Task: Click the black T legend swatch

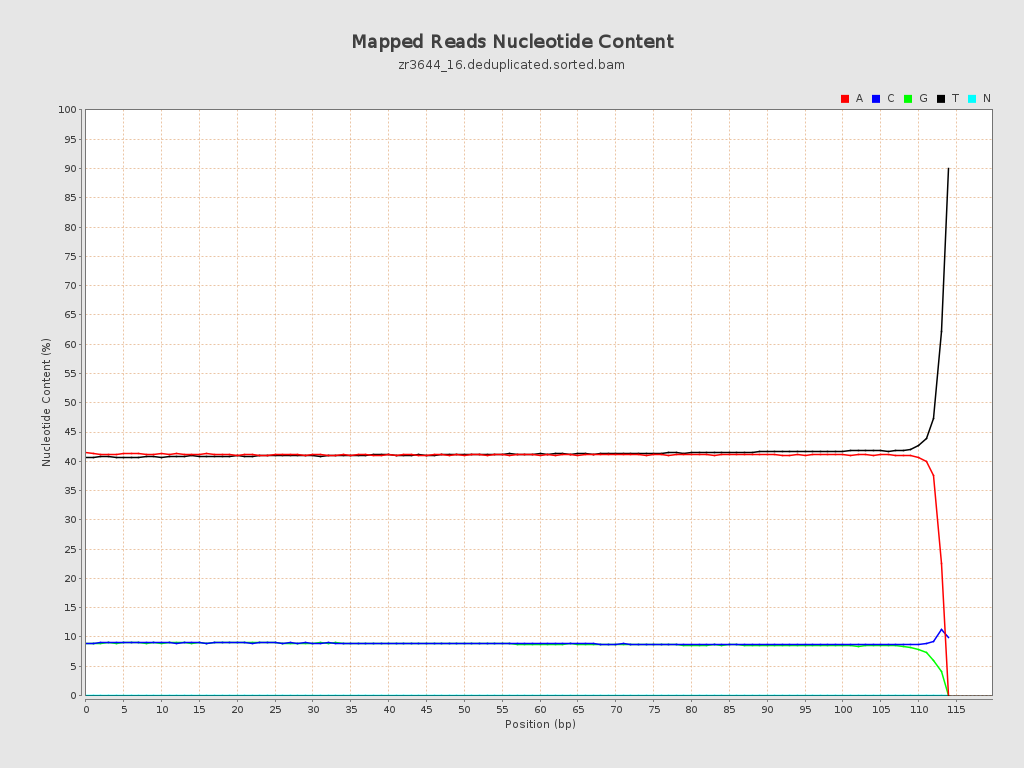Action: 940,99
